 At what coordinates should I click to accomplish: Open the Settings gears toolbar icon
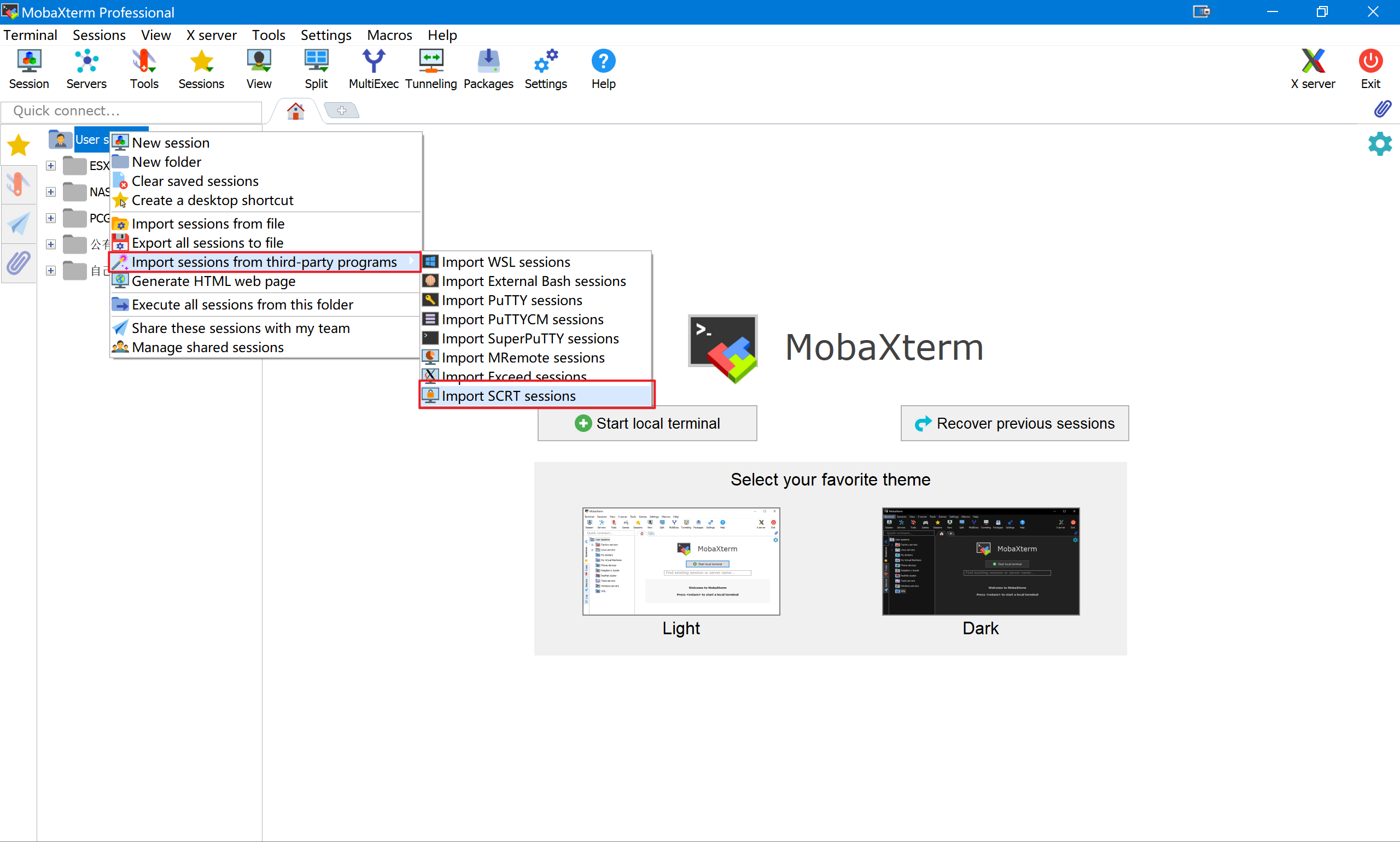(x=545, y=69)
